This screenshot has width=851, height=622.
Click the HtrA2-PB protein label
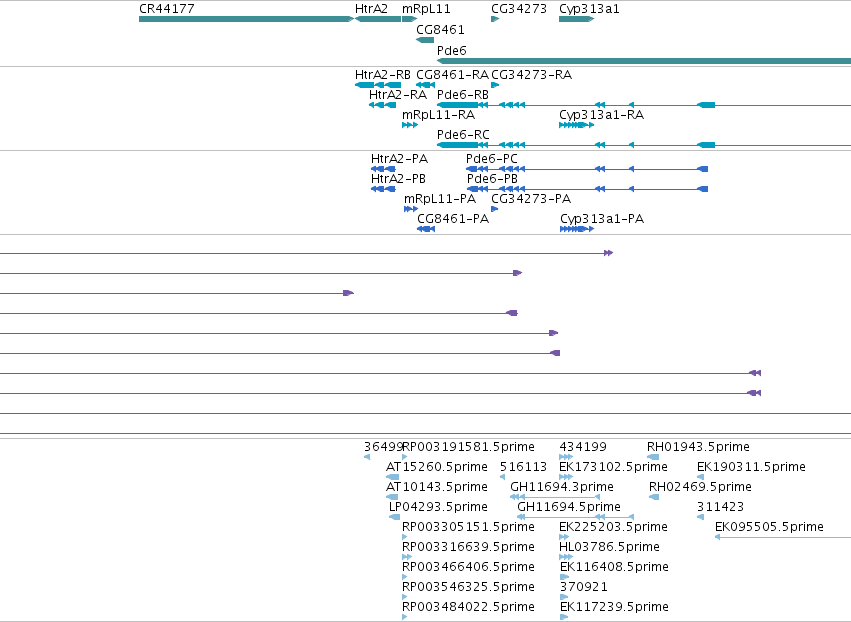point(398,179)
